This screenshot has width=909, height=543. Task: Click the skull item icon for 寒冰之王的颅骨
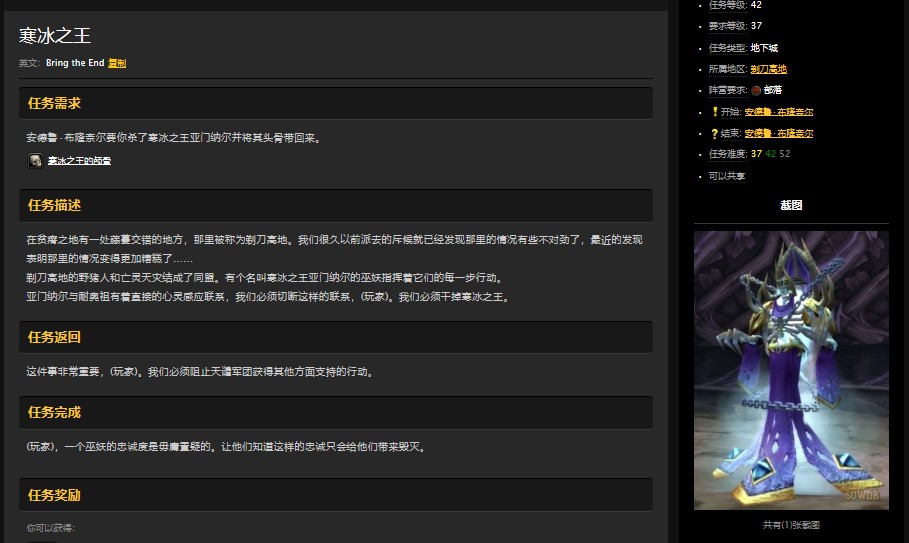(x=35, y=160)
